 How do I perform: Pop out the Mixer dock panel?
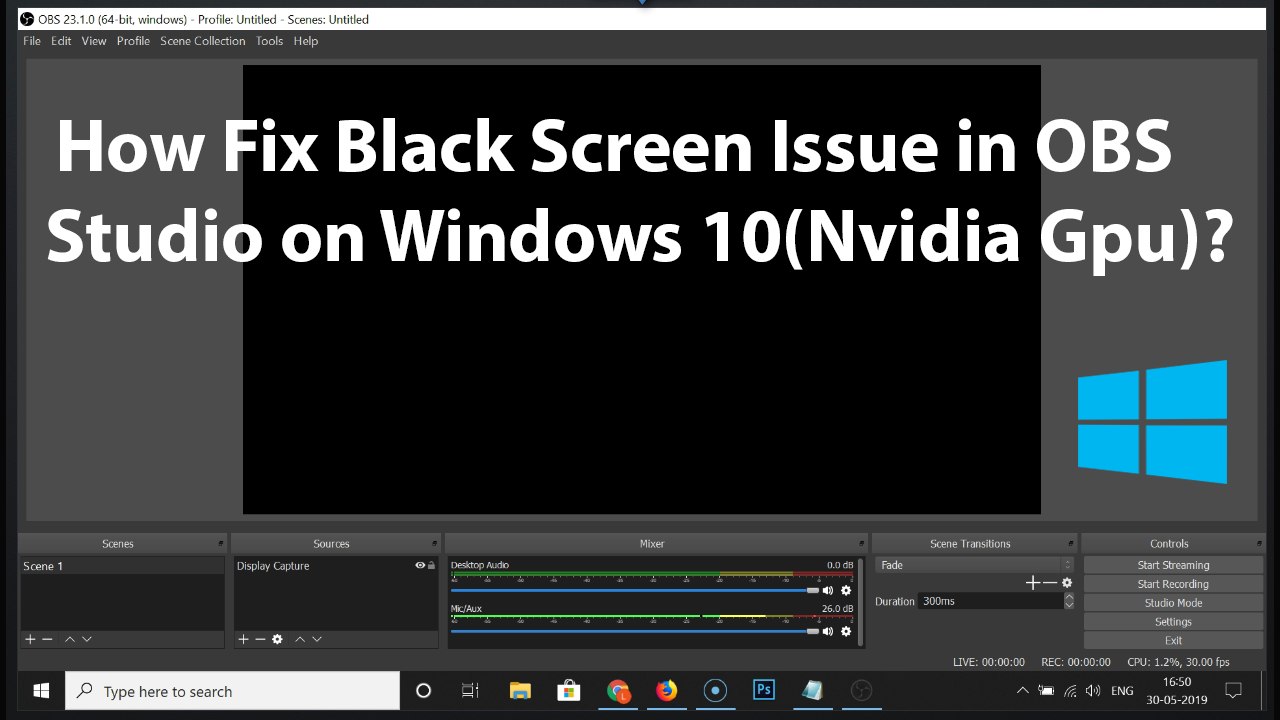click(x=861, y=544)
